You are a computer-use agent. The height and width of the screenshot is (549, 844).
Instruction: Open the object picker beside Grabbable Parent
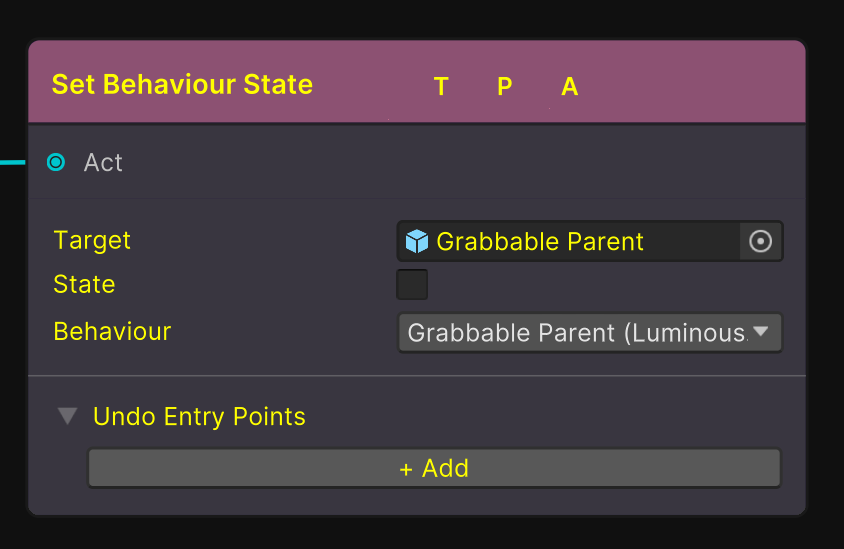761,241
